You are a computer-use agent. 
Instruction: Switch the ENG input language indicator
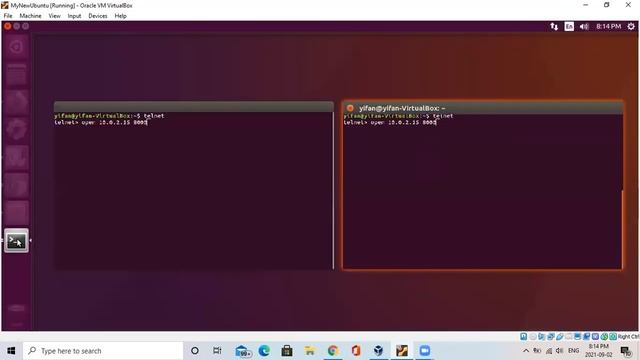click(x=573, y=351)
